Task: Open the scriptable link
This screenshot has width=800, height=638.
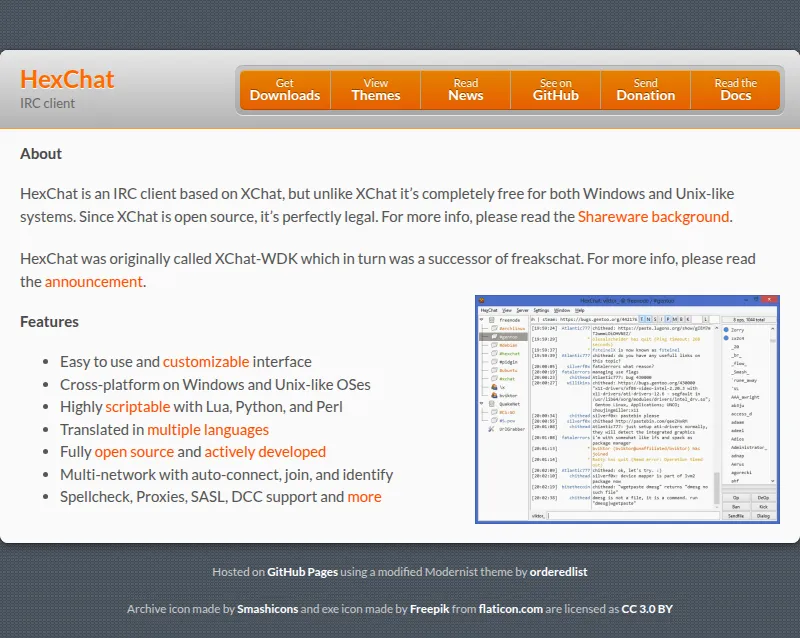Action: coord(138,407)
